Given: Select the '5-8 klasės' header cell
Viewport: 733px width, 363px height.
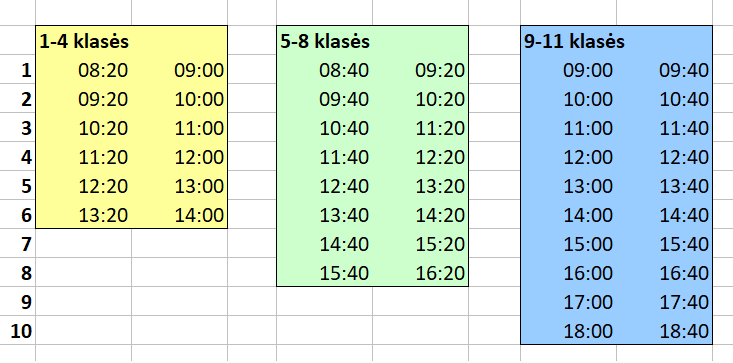Looking at the screenshot, I should [324, 41].
